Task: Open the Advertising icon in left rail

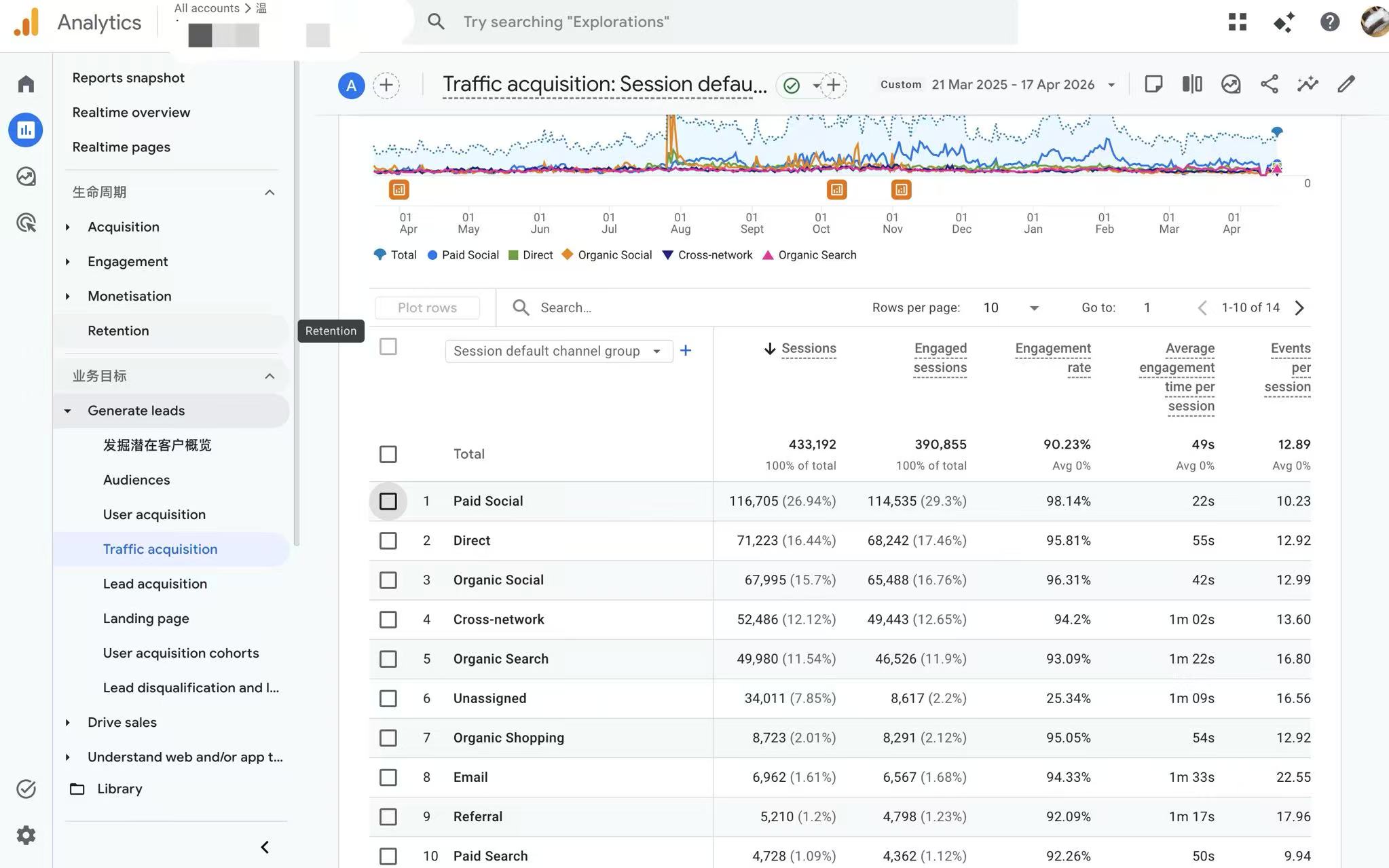Action: click(x=26, y=223)
